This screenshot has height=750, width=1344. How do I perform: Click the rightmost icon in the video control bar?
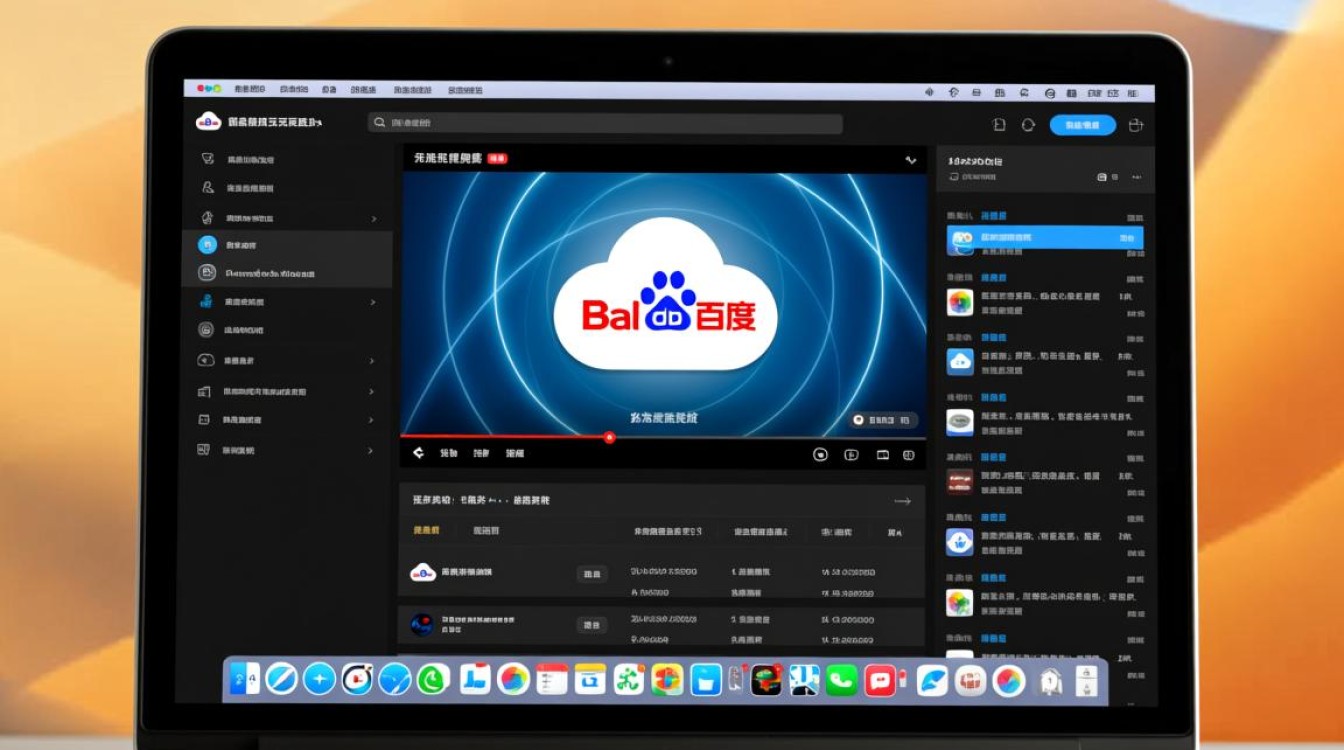[x=909, y=455]
